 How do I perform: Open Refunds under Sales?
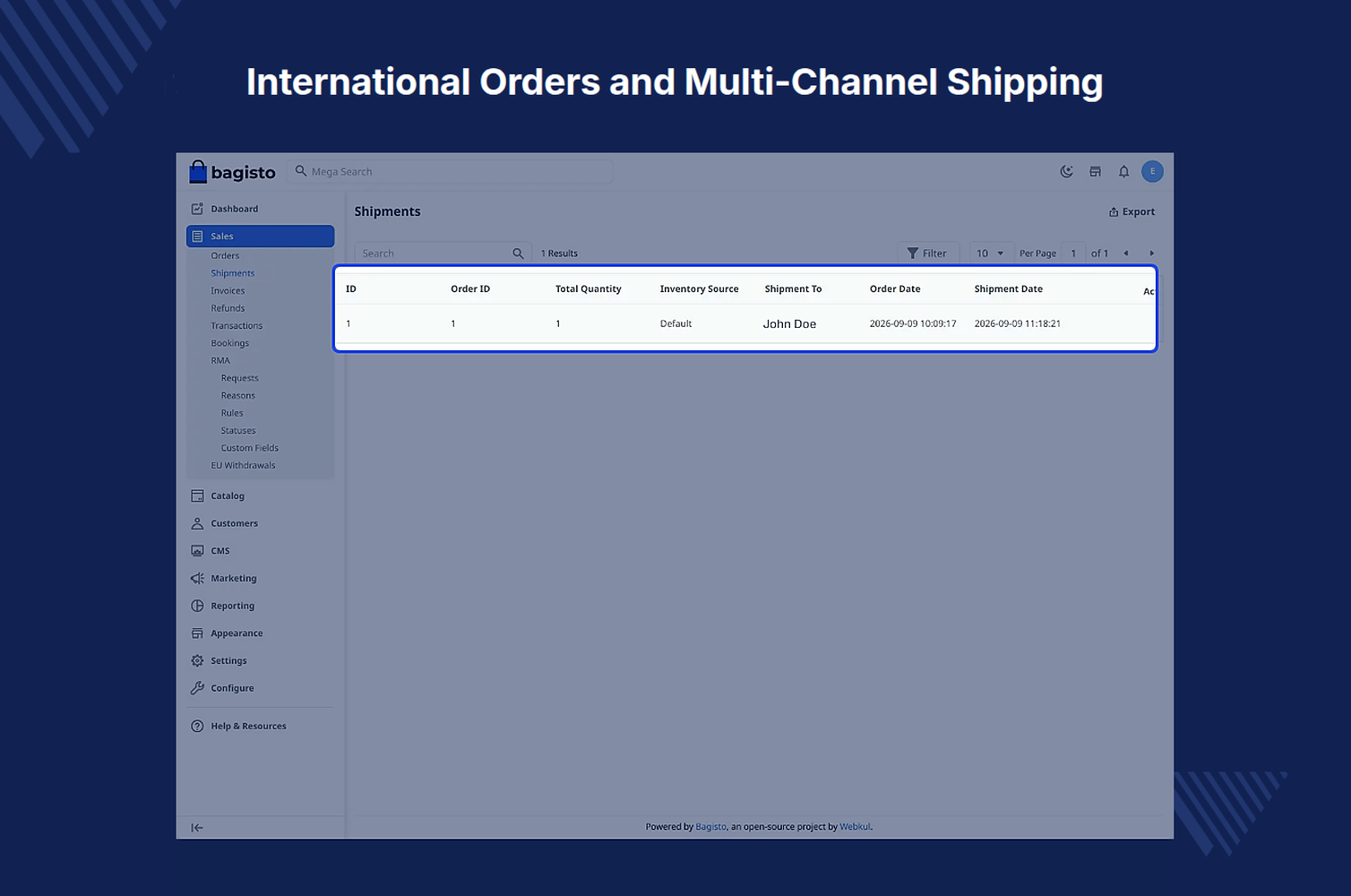click(228, 308)
